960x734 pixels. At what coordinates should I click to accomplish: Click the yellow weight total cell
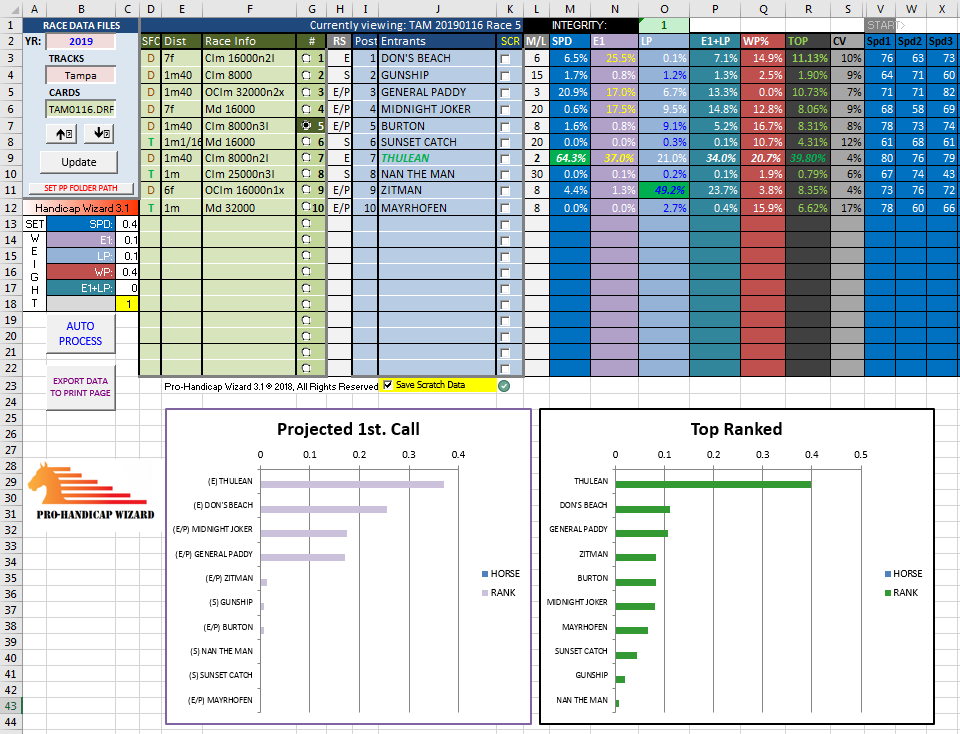[x=127, y=303]
